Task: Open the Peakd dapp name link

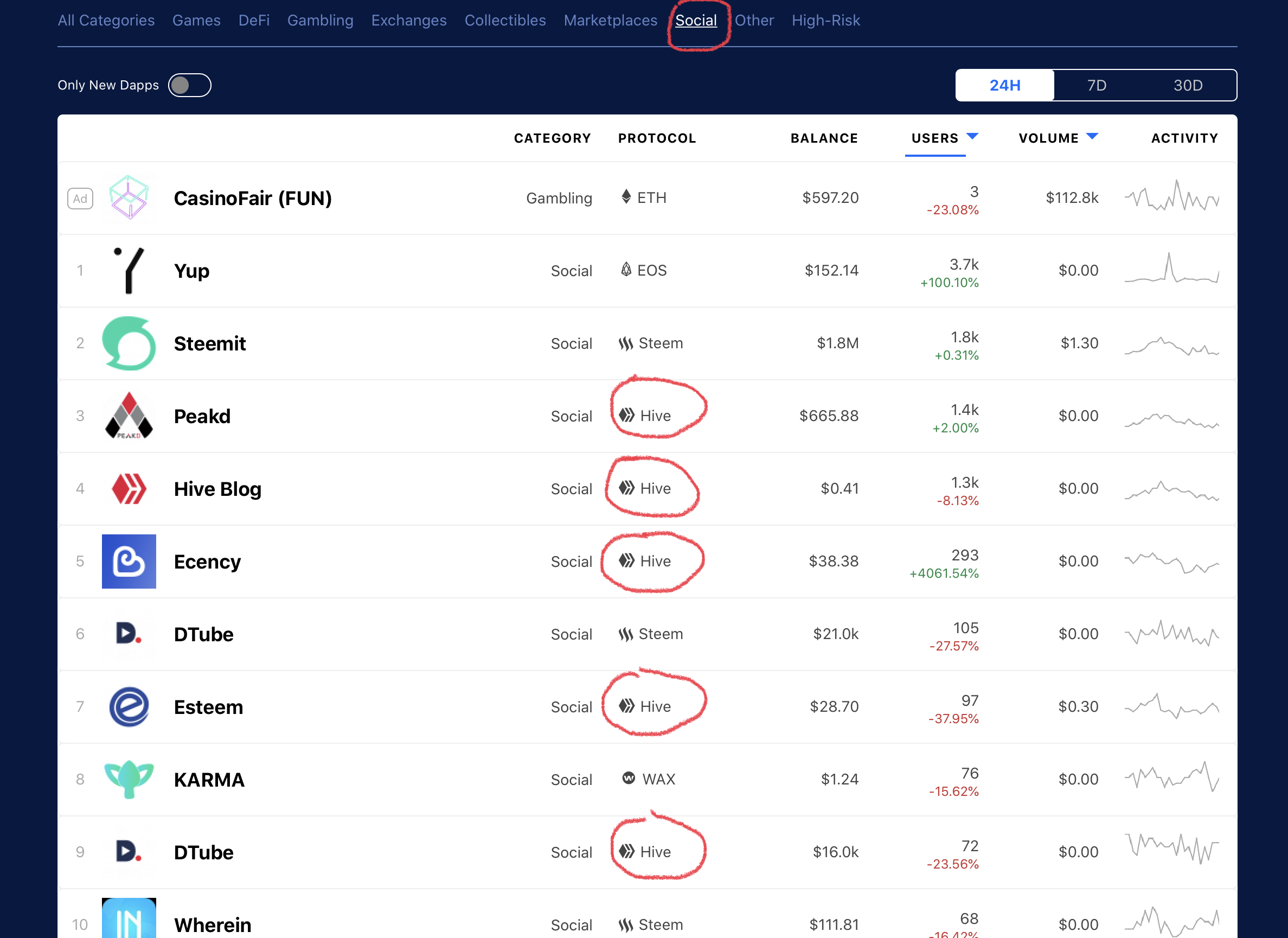Action: (202, 417)
